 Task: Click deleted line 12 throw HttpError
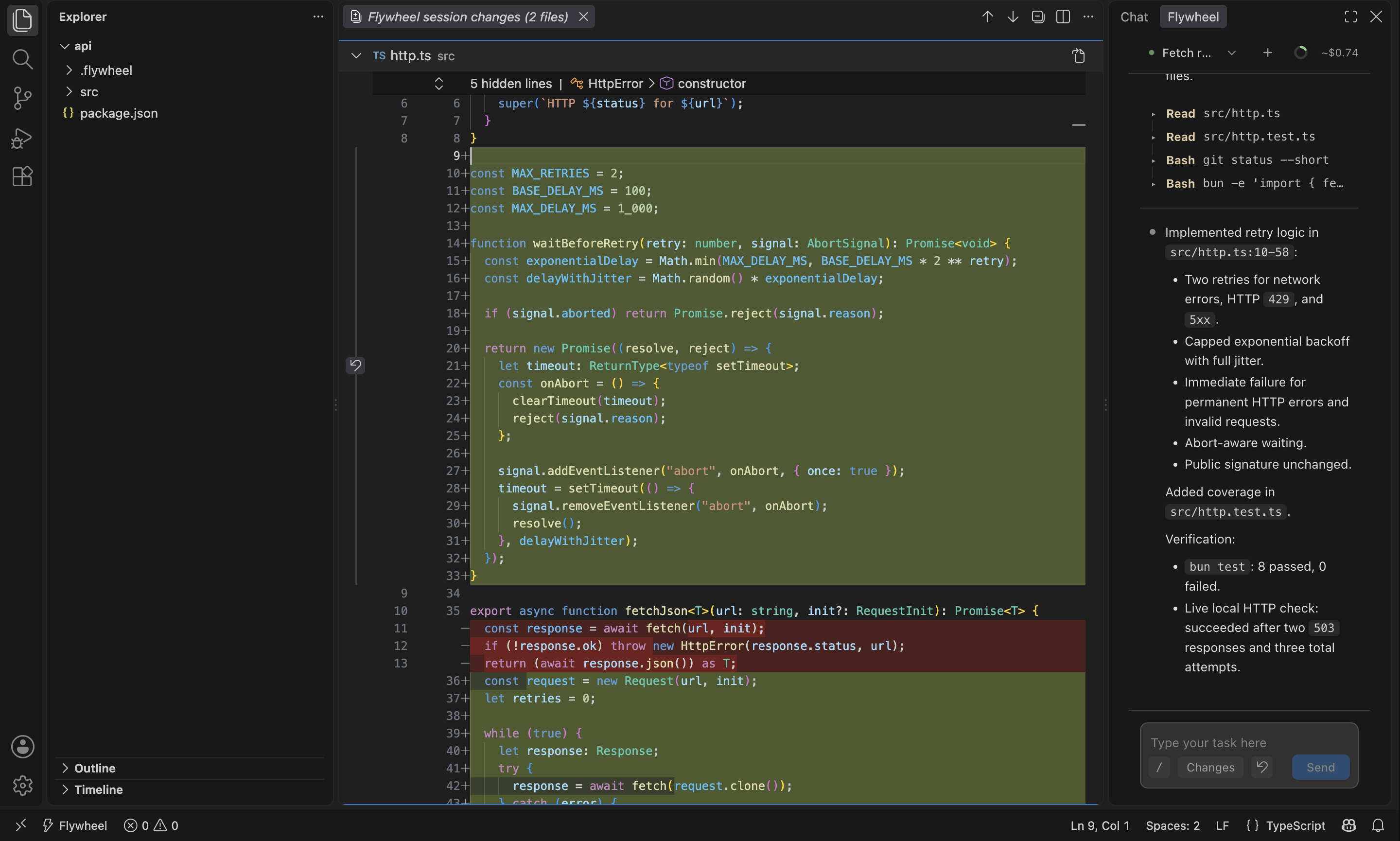(777, 646)
